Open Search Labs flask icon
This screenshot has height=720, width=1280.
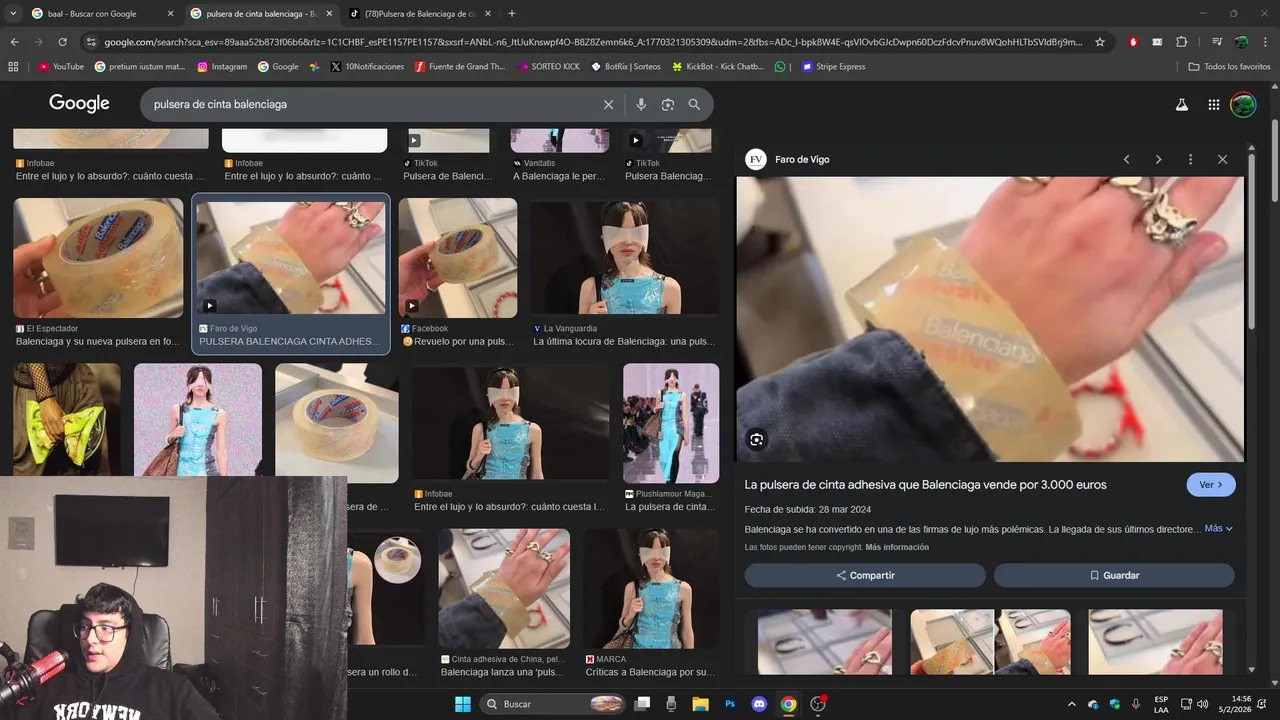(x=1181, y=104)
